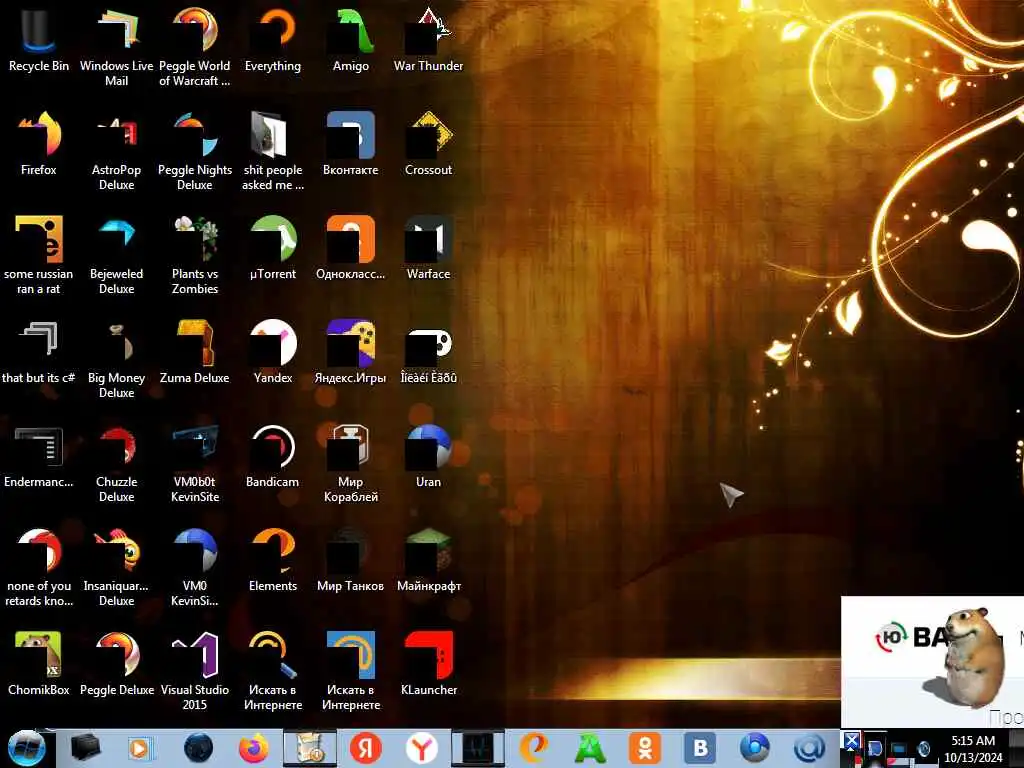The height and width of the screenshot is (768, 1024).
Task: Open the Windows Start menu orb
Action: coord(26,748)
